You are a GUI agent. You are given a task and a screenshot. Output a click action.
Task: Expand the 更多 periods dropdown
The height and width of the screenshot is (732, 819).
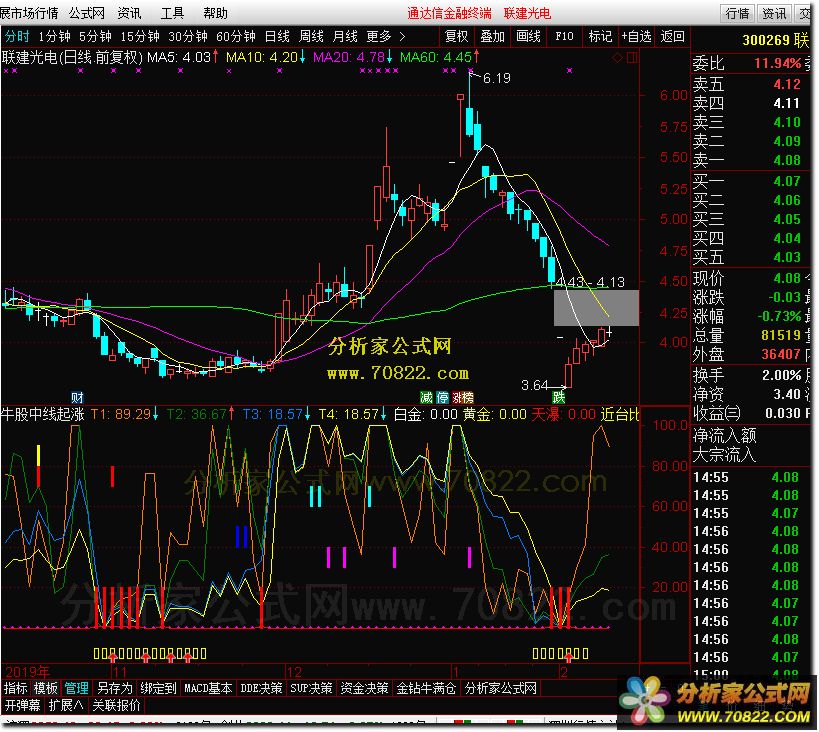385,36
